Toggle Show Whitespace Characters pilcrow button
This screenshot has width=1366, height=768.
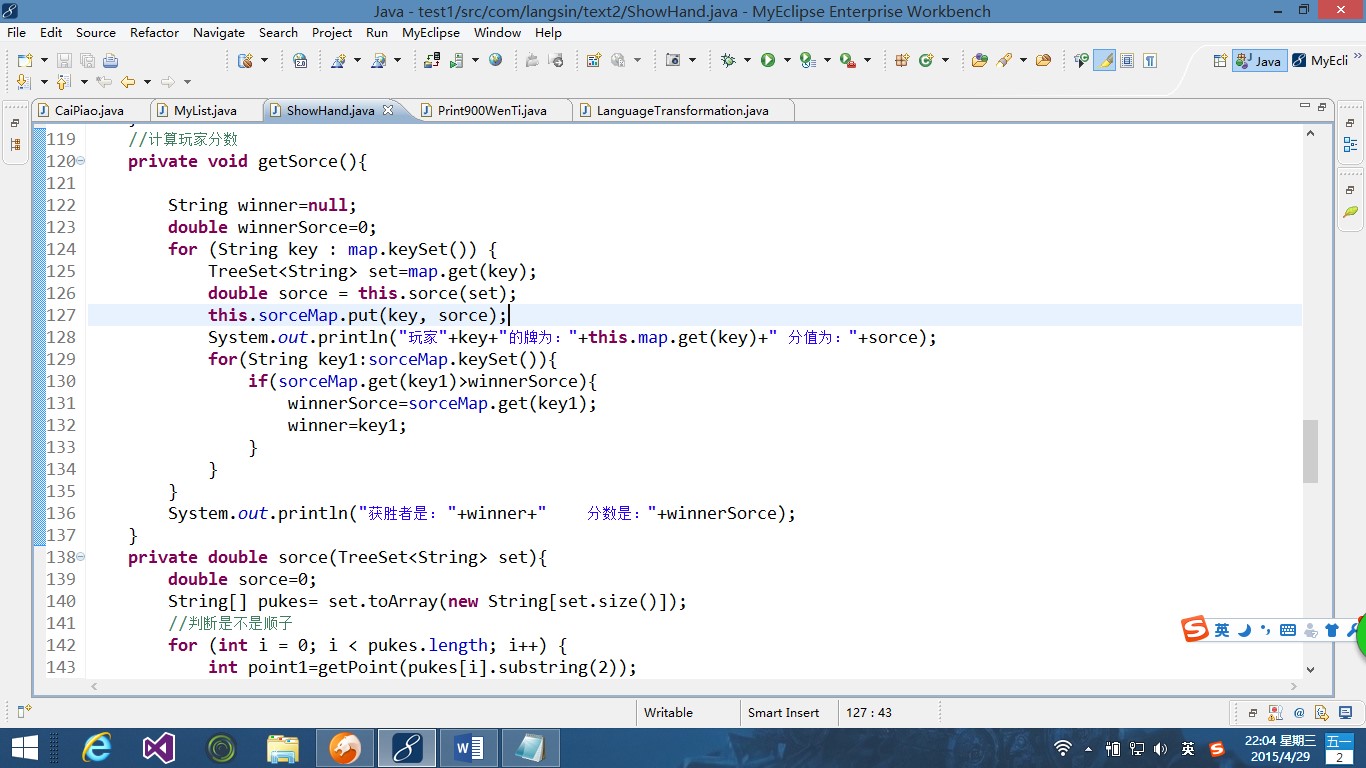click(x=1150, y=60)
